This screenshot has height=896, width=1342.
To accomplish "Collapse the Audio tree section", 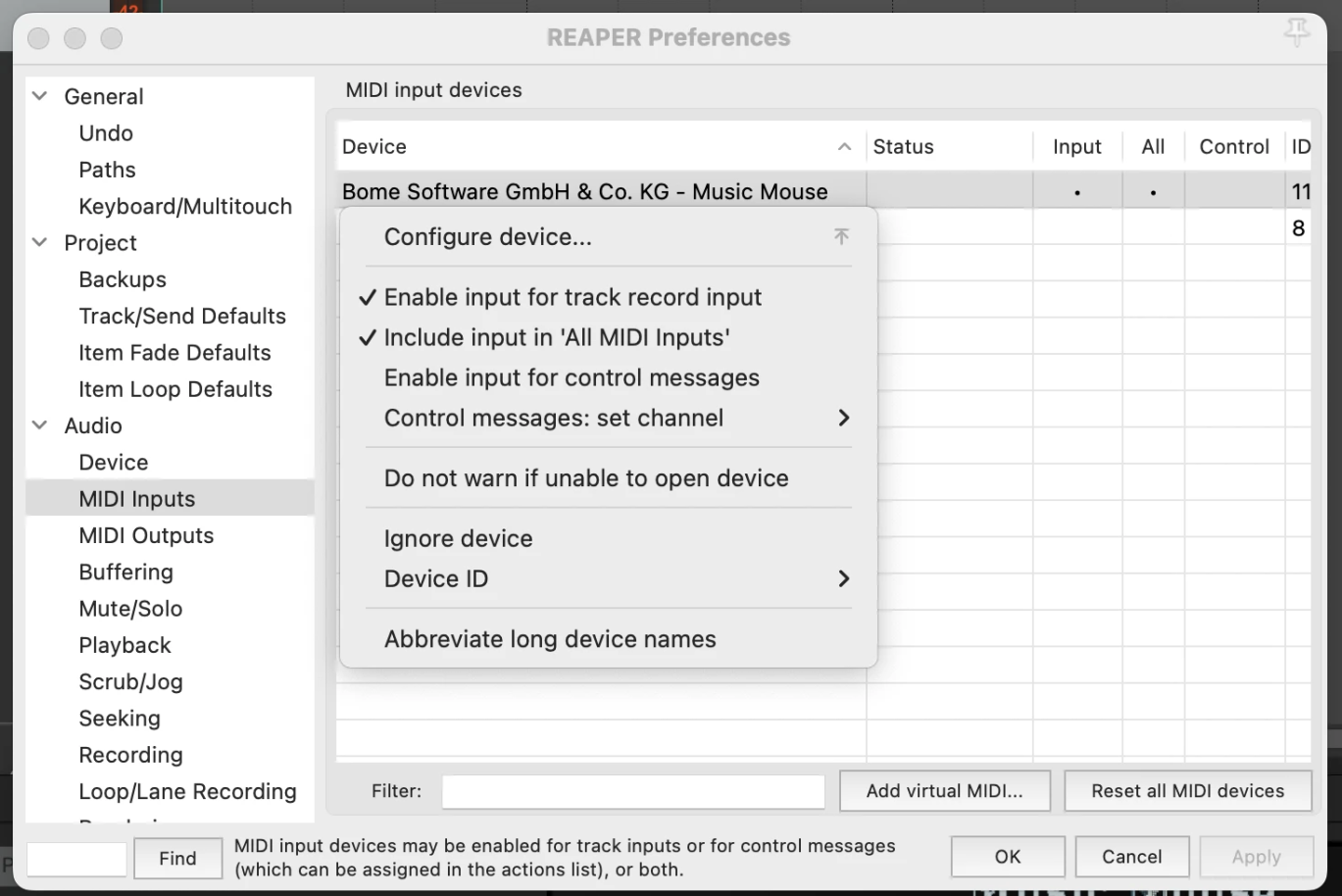I will (40, 425).
